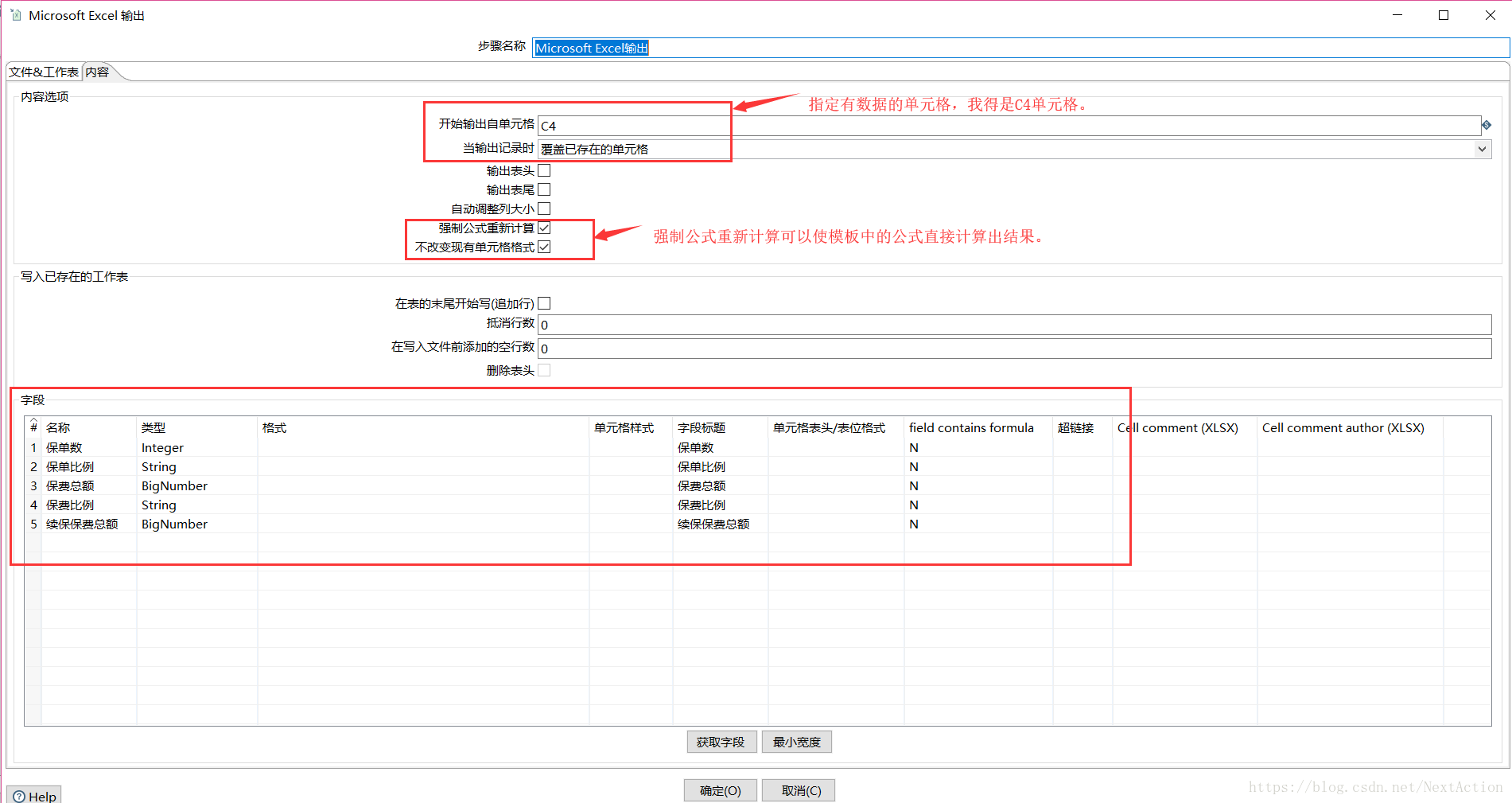Screen dimensions: 1512x803
Task: Enable 自动调整列大小 checkbox
Action: 544,209
